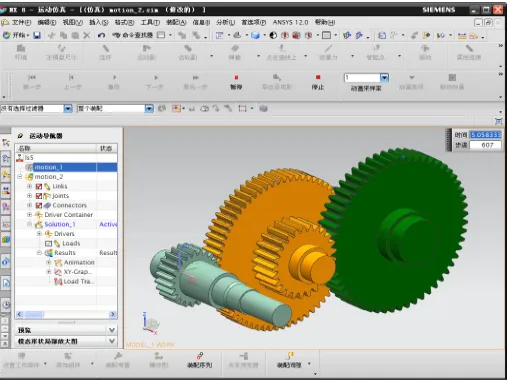Select the Driver Container item

69,215
